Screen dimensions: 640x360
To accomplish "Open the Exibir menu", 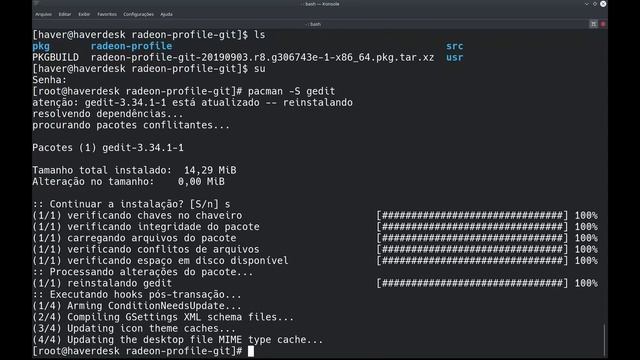I will [84, 14].
